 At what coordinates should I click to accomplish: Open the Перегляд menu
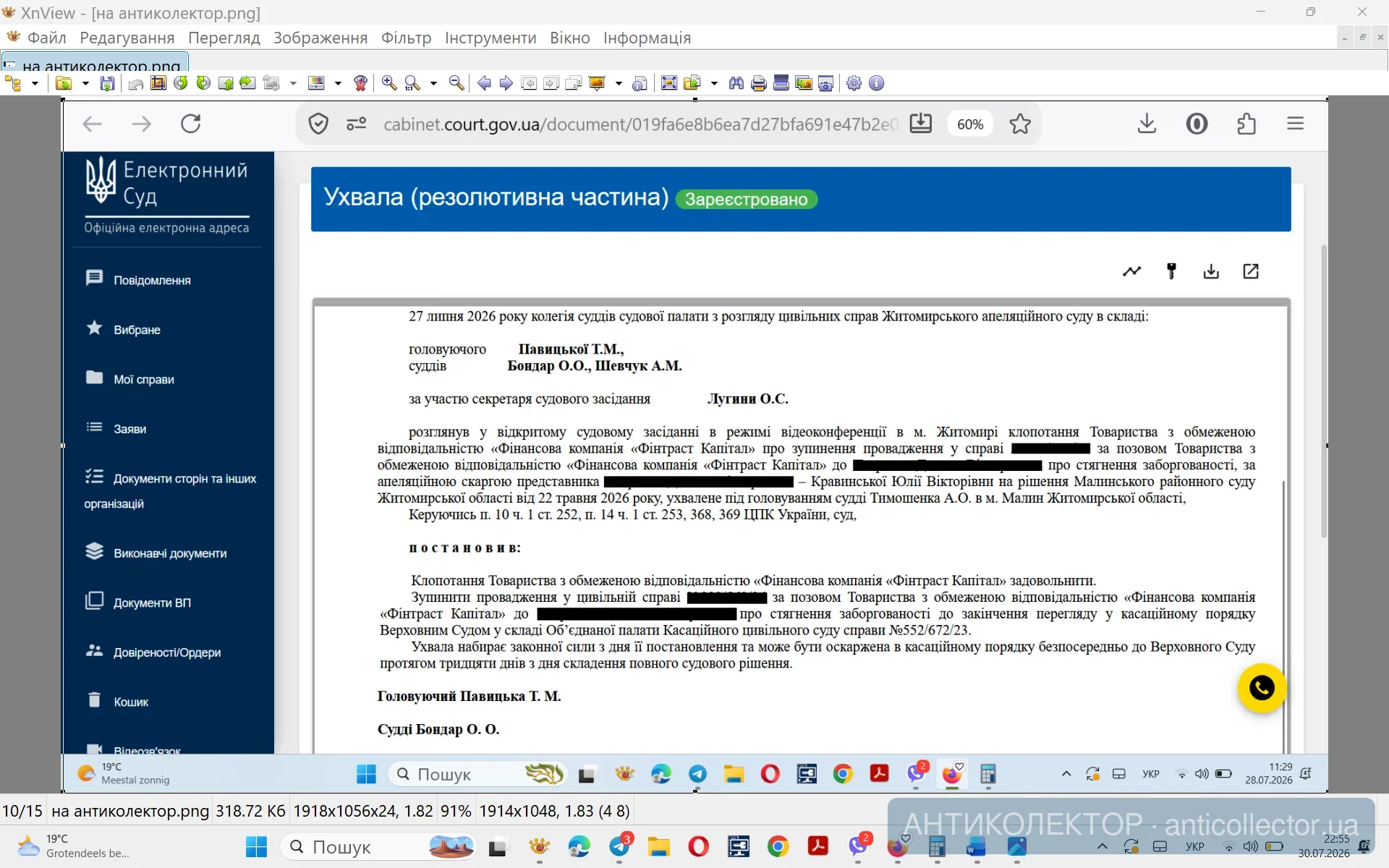[x=224, y=38]
